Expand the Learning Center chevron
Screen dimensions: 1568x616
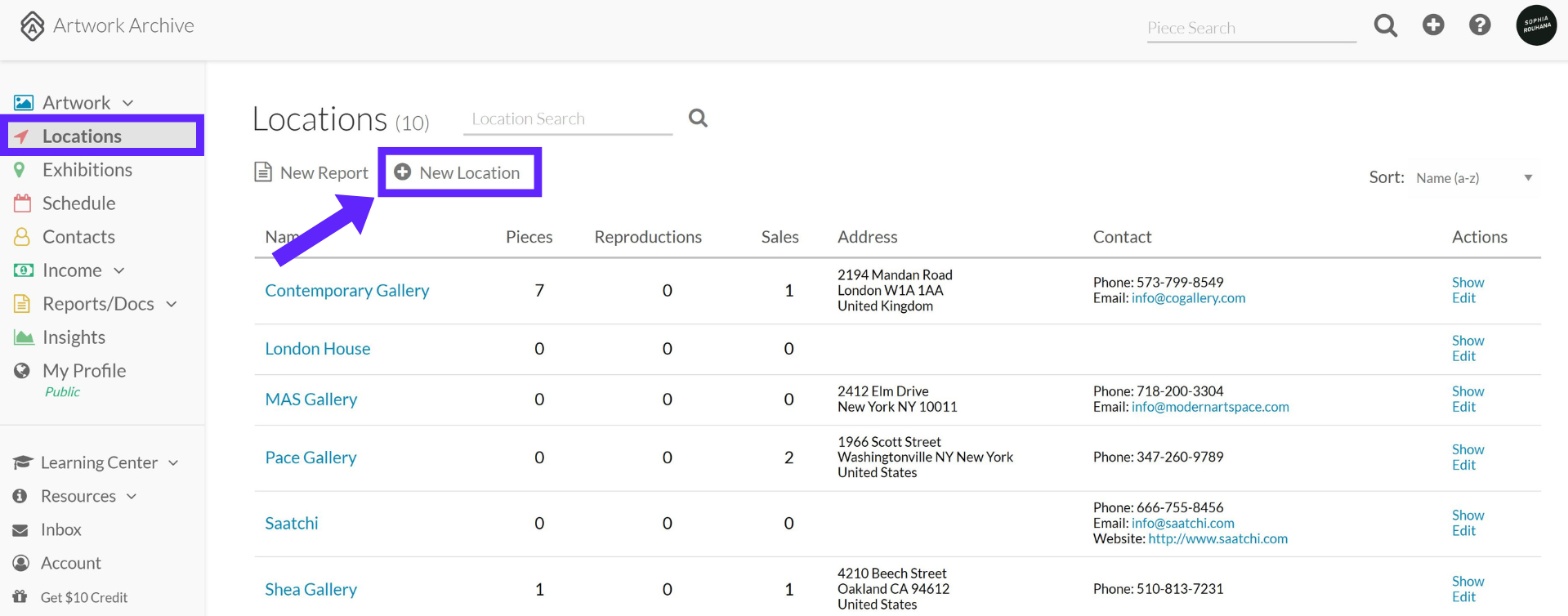(x=173, y=463)
